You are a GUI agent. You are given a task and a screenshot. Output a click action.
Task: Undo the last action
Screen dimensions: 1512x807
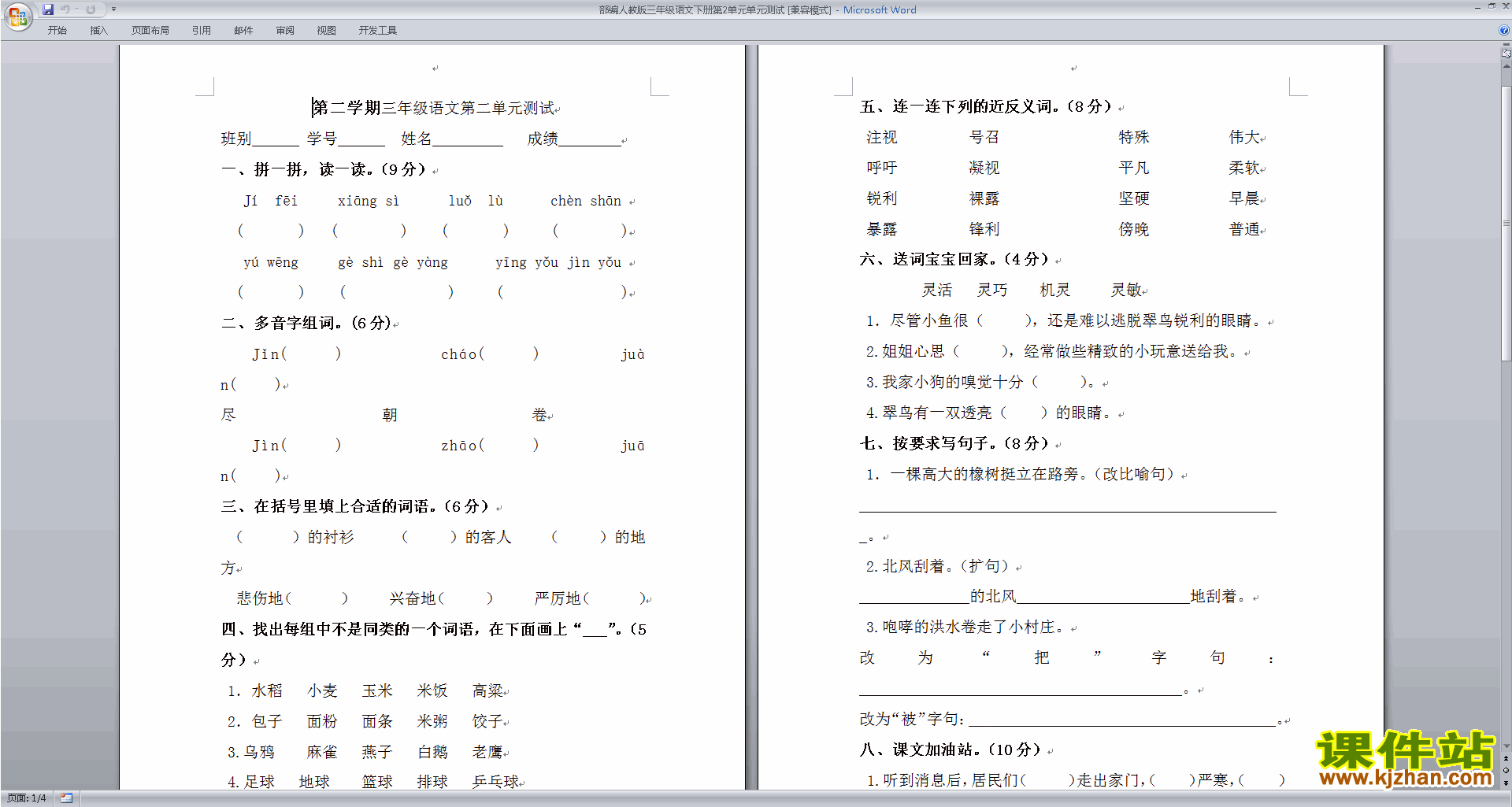pos(65,9)
